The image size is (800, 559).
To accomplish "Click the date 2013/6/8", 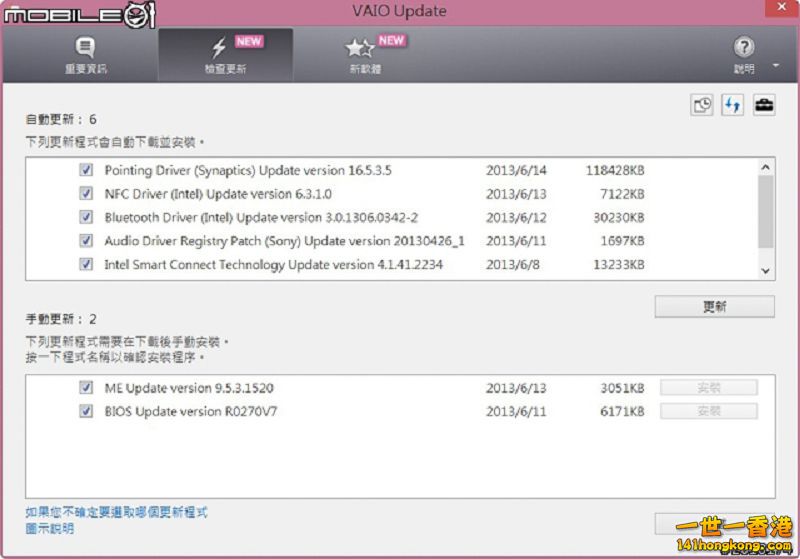I will (x=512, y=265).
